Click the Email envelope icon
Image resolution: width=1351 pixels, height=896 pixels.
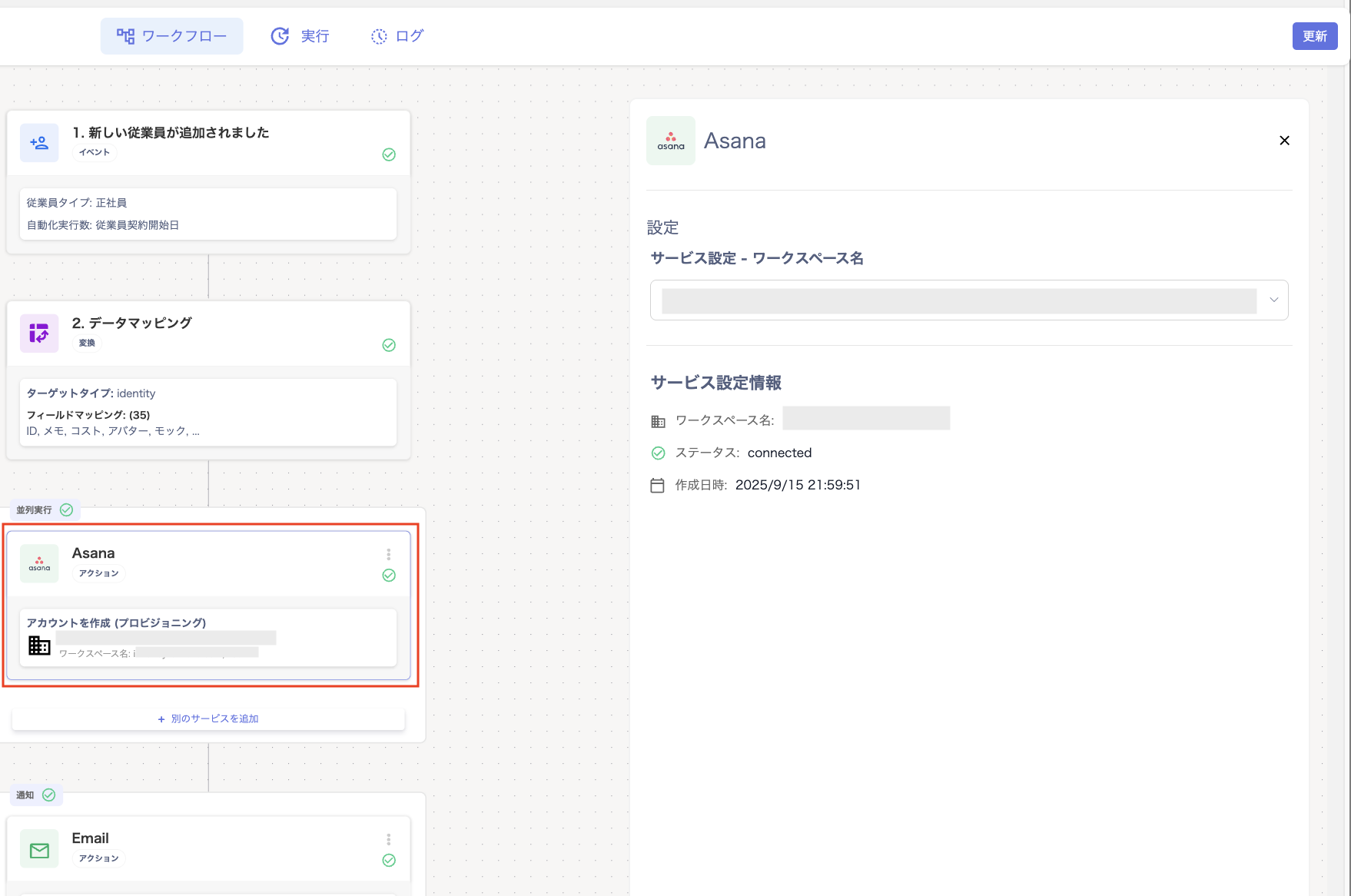39,849
